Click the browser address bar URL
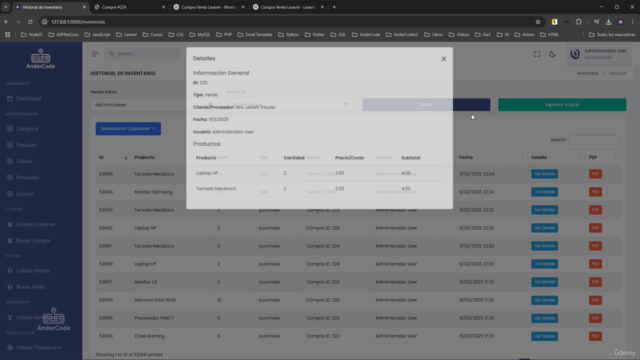 [x=78, y=22]
